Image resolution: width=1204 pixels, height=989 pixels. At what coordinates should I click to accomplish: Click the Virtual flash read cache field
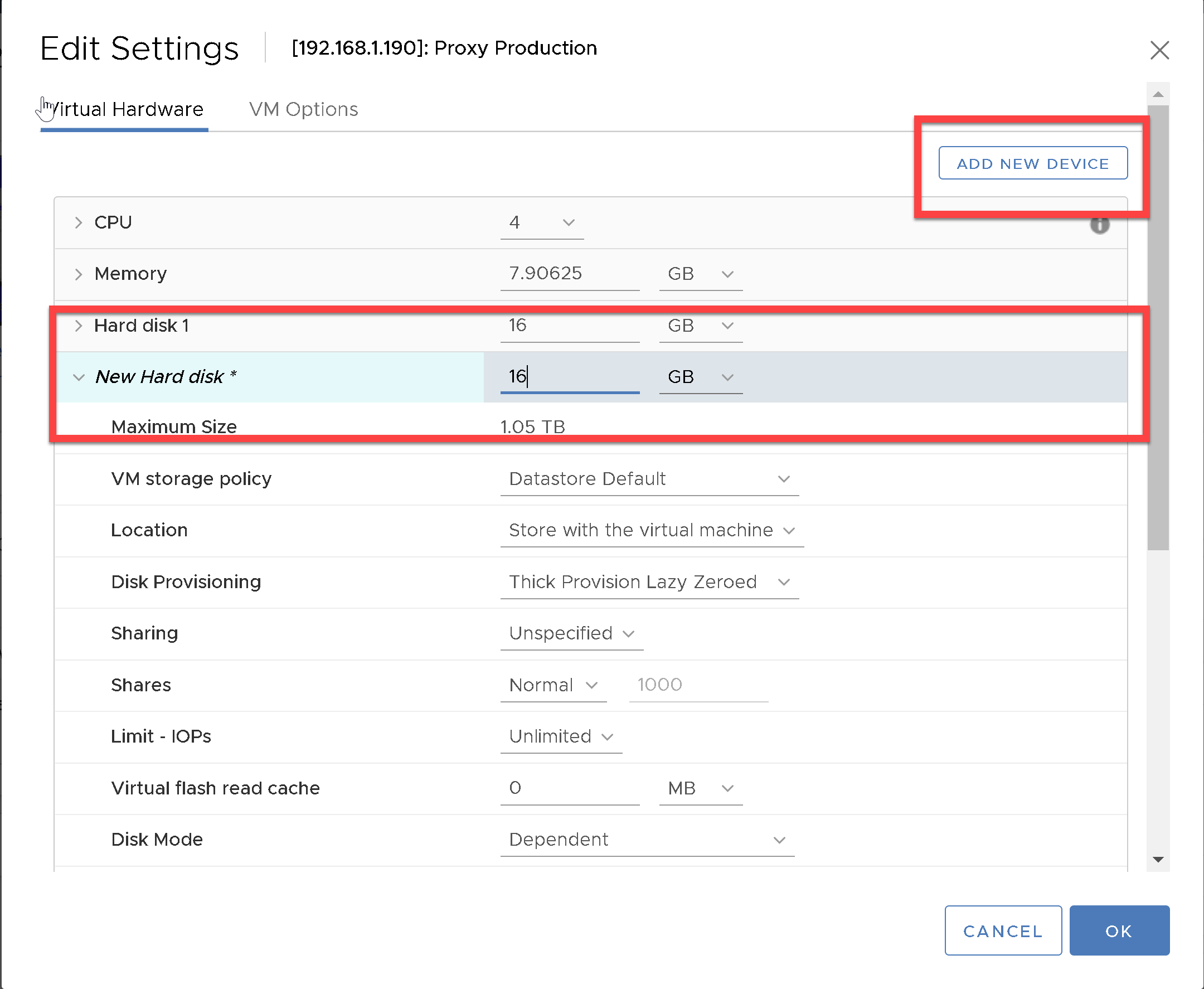[x=570, y=788]
